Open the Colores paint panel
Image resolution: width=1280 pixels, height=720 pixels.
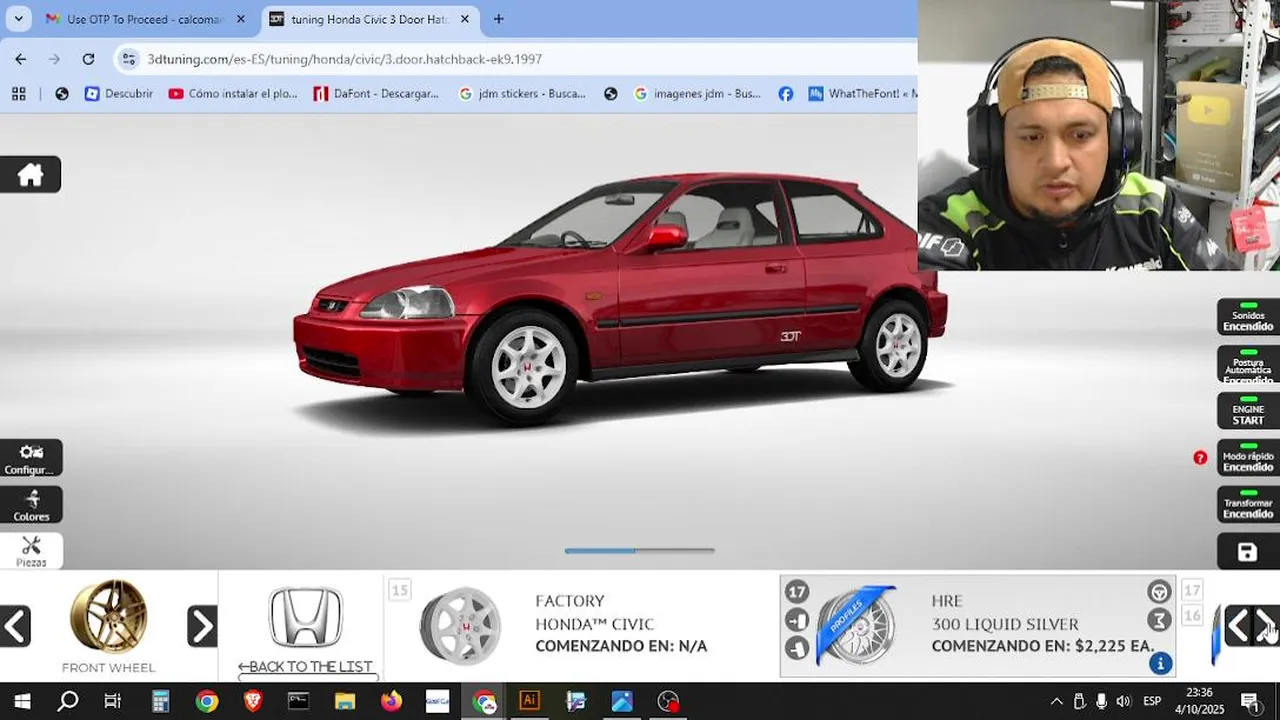pyautogui.click(x=31, y=505)
